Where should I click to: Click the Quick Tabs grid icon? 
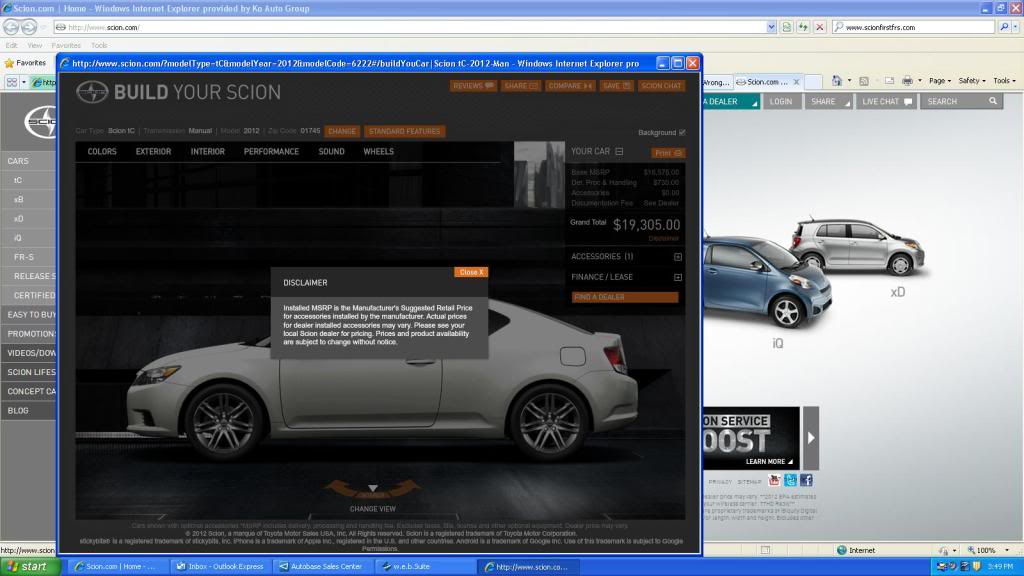point(12,82)
